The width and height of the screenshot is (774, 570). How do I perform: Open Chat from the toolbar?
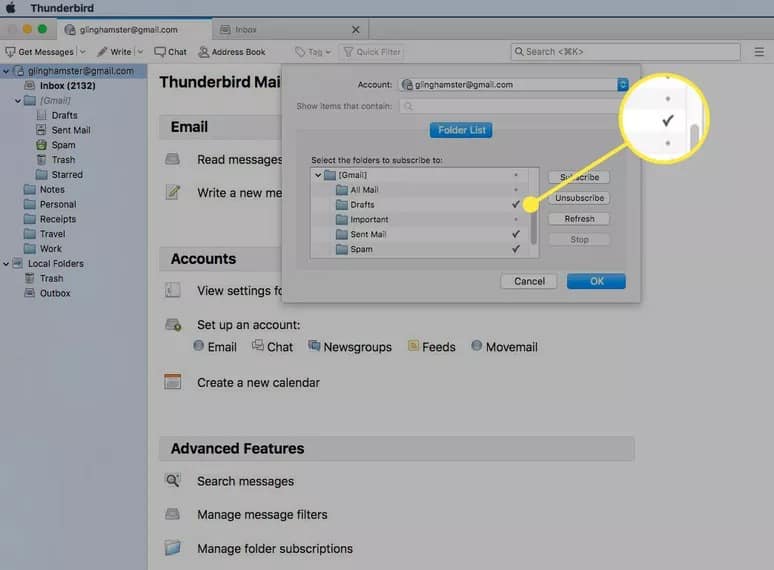pos(170,52)
